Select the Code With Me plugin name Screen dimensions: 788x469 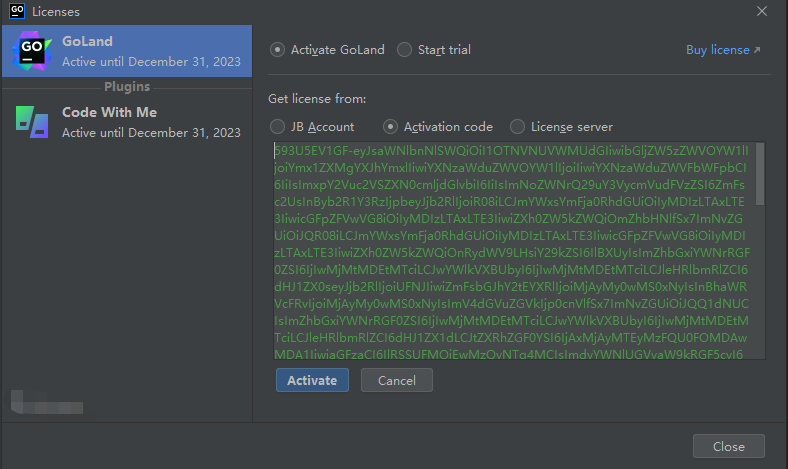tap(109, 112)
